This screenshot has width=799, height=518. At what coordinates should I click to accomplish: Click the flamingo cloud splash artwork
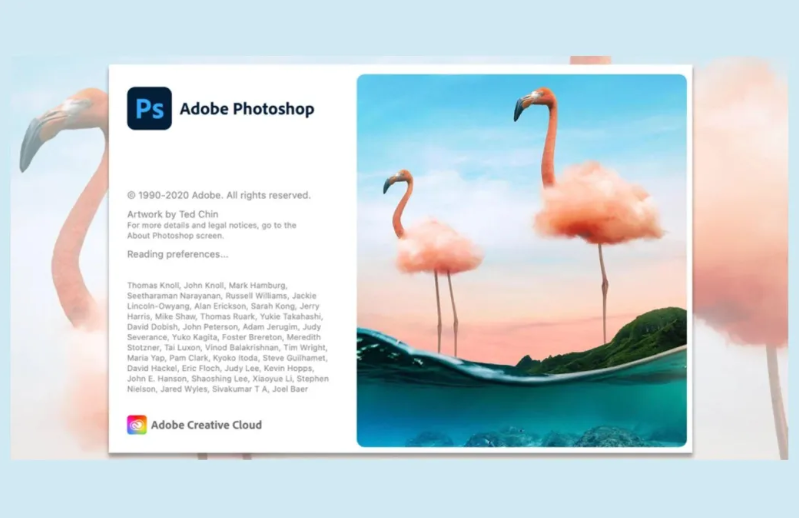tap(522, 261)
